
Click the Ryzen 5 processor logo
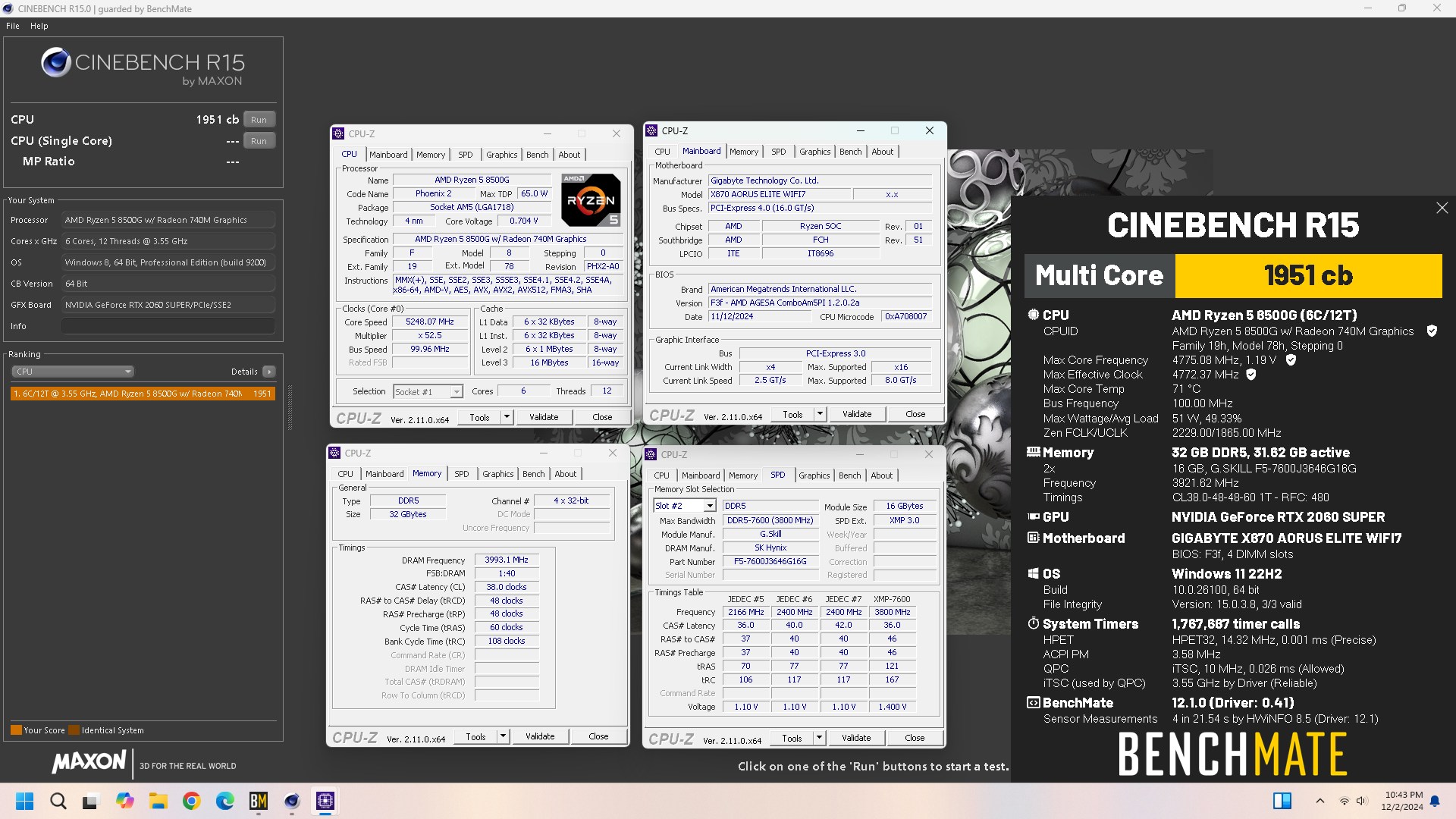point(591,200)
